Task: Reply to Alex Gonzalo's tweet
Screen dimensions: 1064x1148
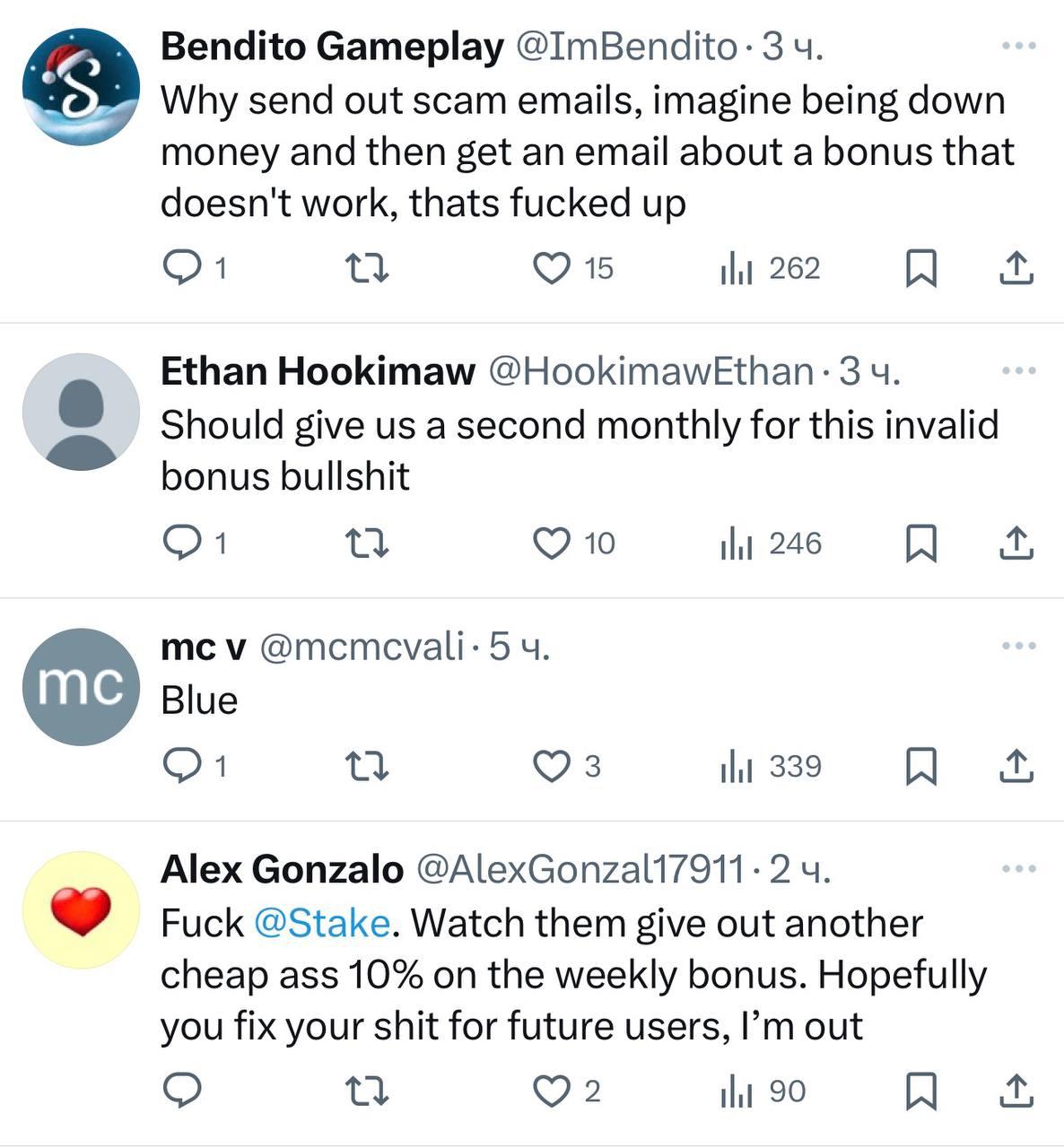Action: 182,1091
